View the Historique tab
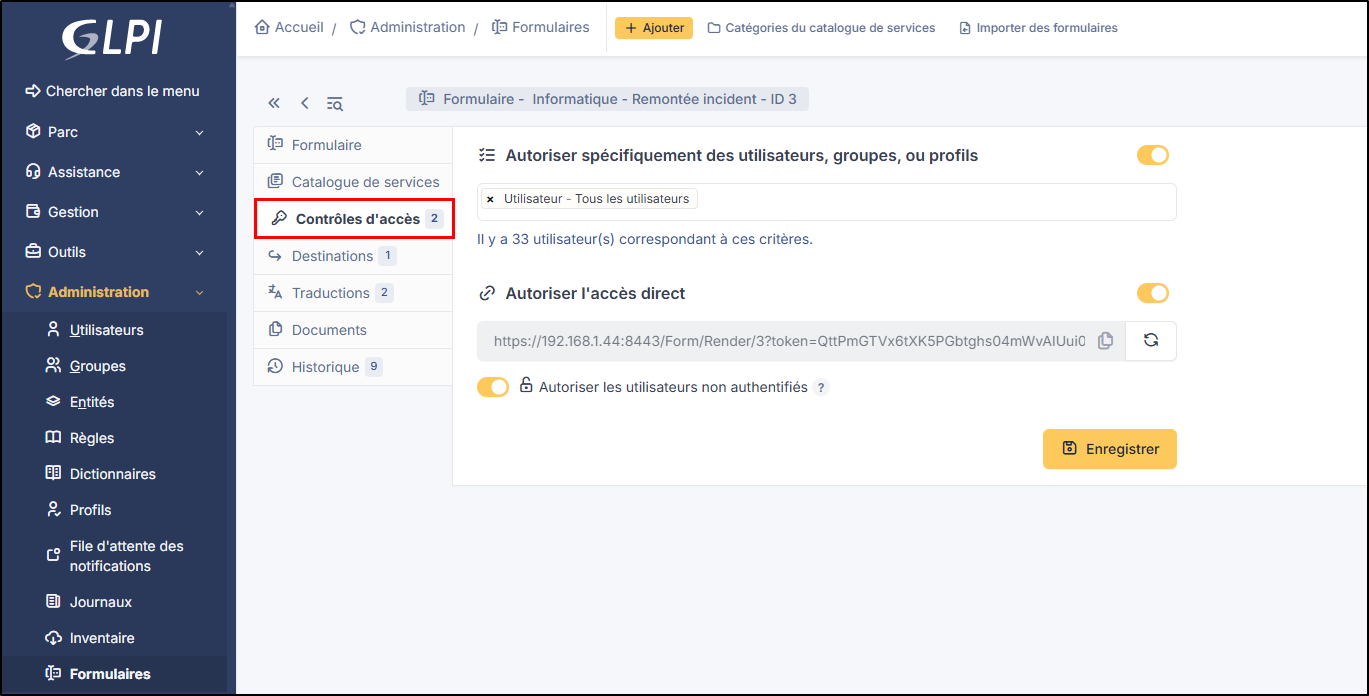The height and width of the screenshot is (696, 1369). 353,367
